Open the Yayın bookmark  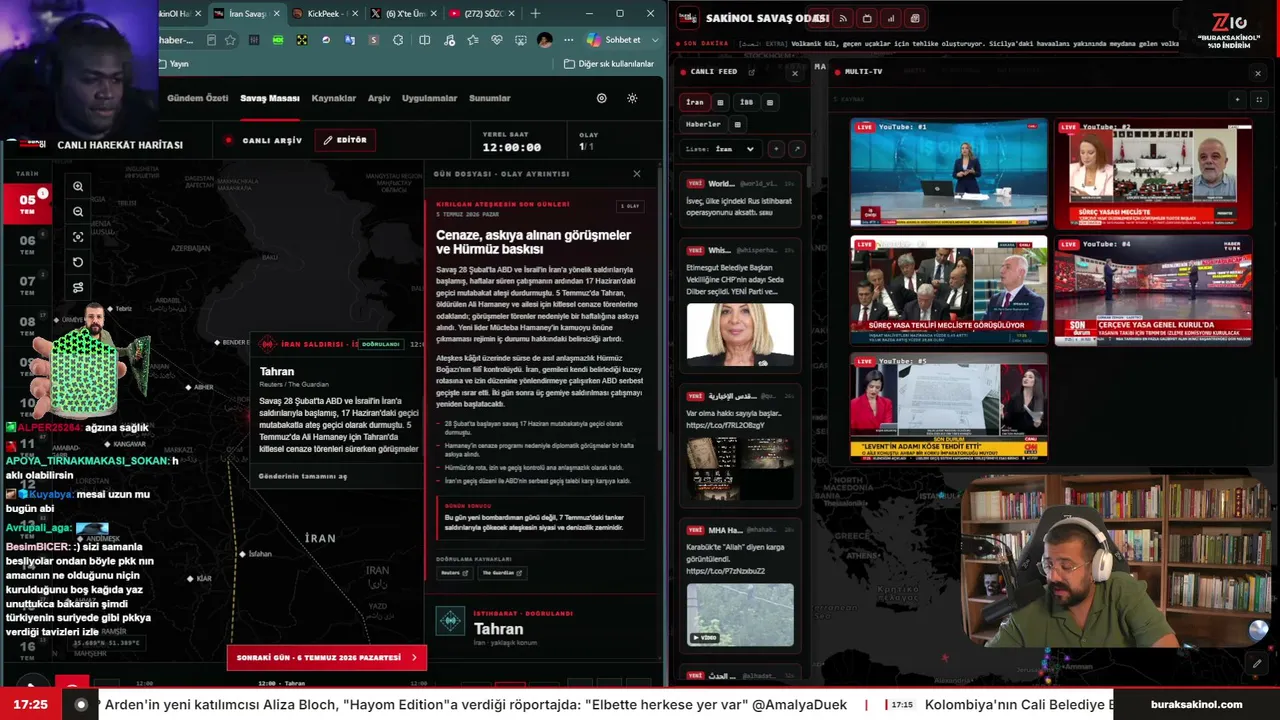[173, 64]
